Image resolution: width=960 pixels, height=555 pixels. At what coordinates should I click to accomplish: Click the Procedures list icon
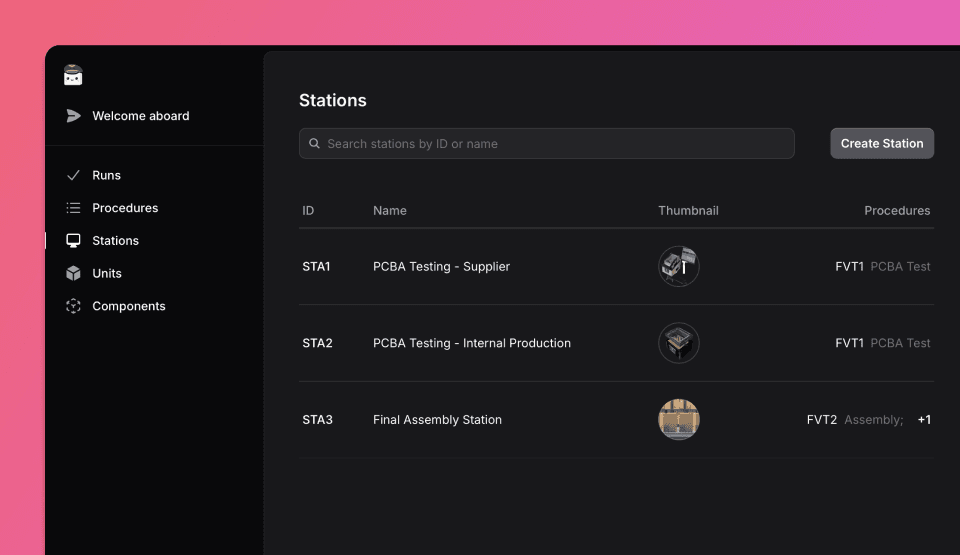coord(73,208)
